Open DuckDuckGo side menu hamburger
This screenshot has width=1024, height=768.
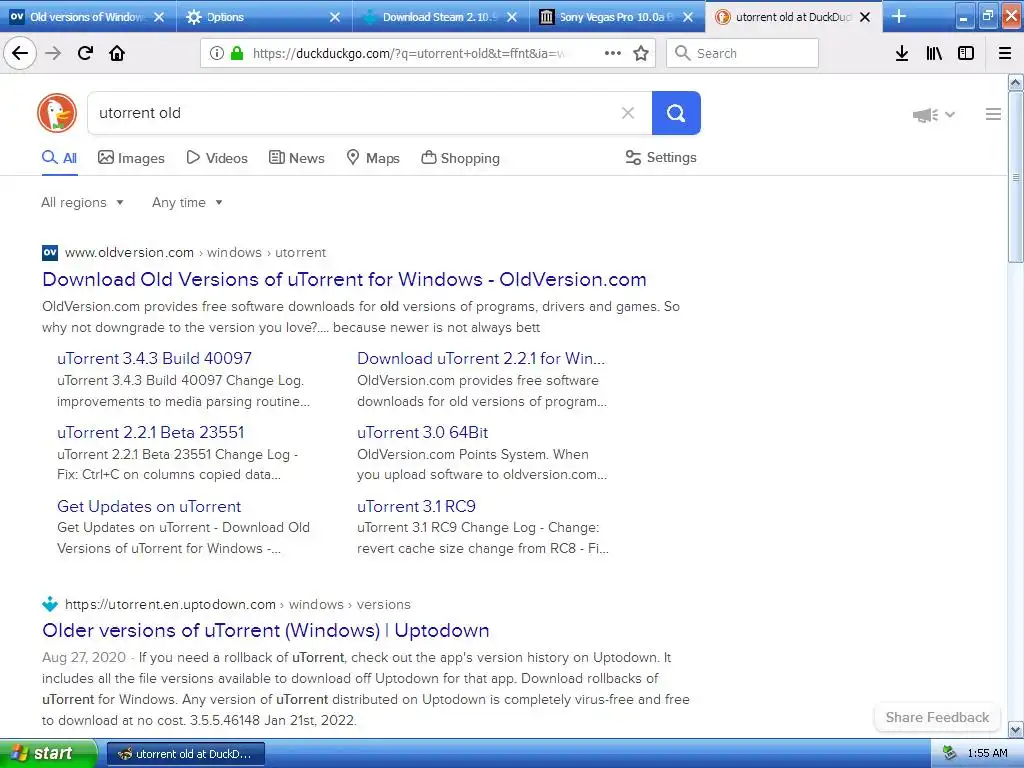click(993, 114)
